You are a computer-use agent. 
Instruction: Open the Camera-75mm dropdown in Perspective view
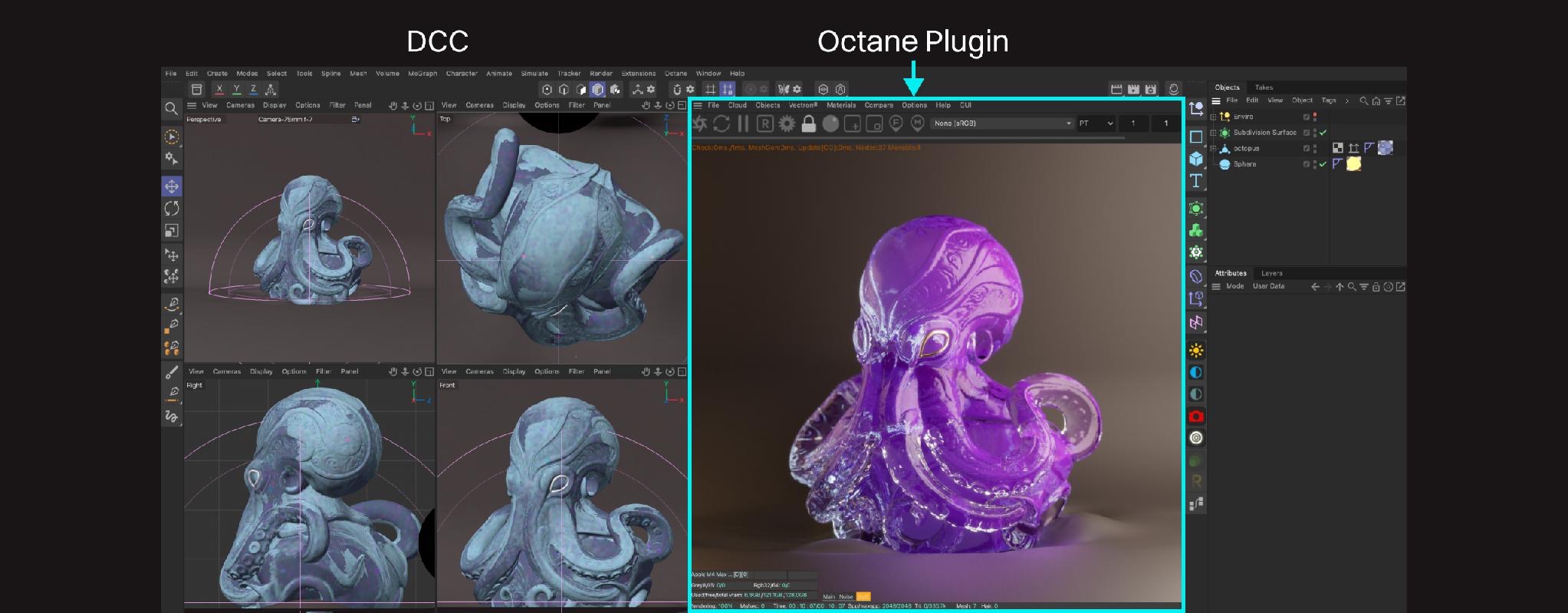pos(355,120)
